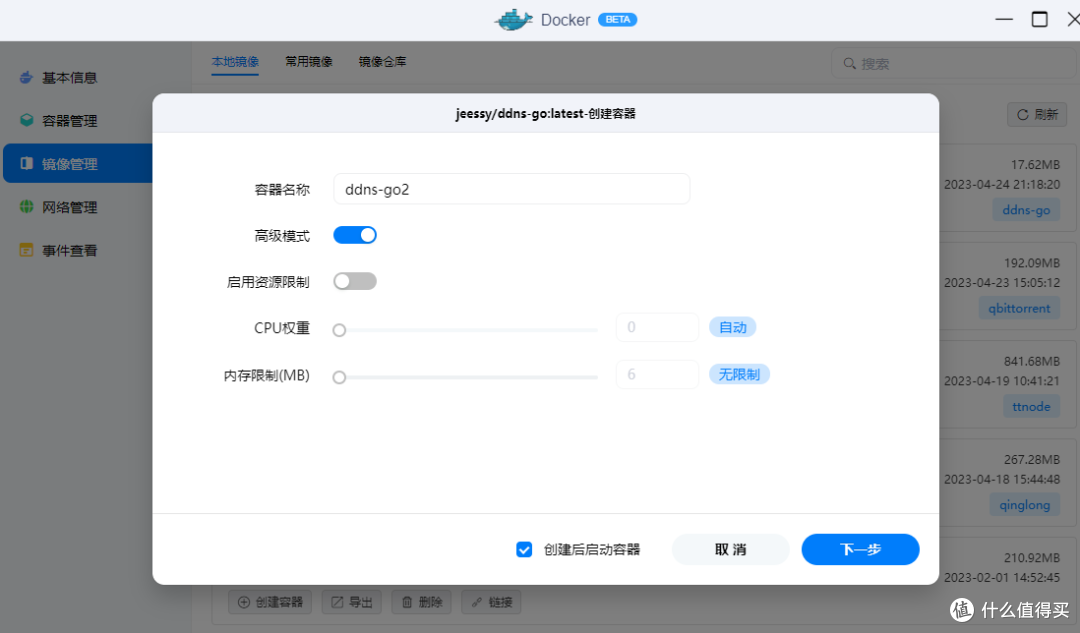Click the 自动 CPU weight badge
This screenshot has height=633, width=1080.
pyautogui.click(x=733, y=327)
